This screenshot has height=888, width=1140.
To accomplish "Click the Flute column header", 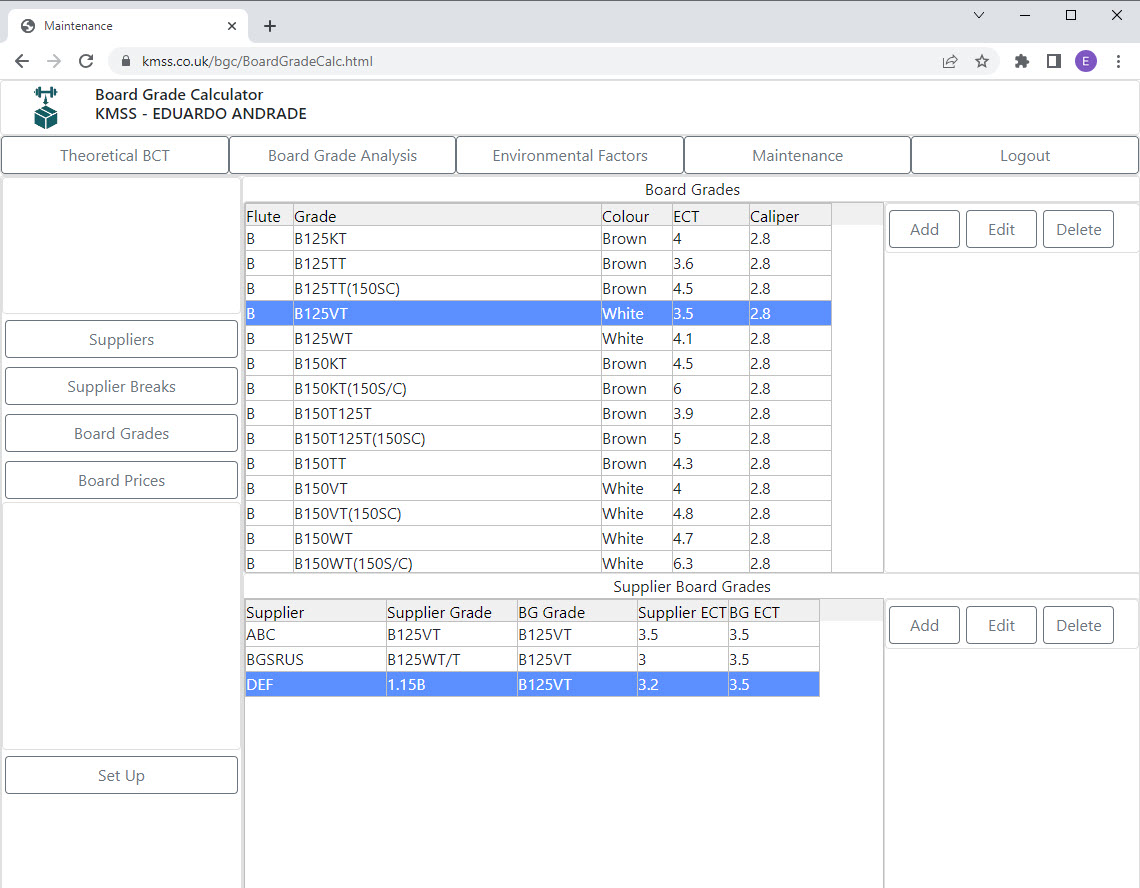I will point(269,216).
